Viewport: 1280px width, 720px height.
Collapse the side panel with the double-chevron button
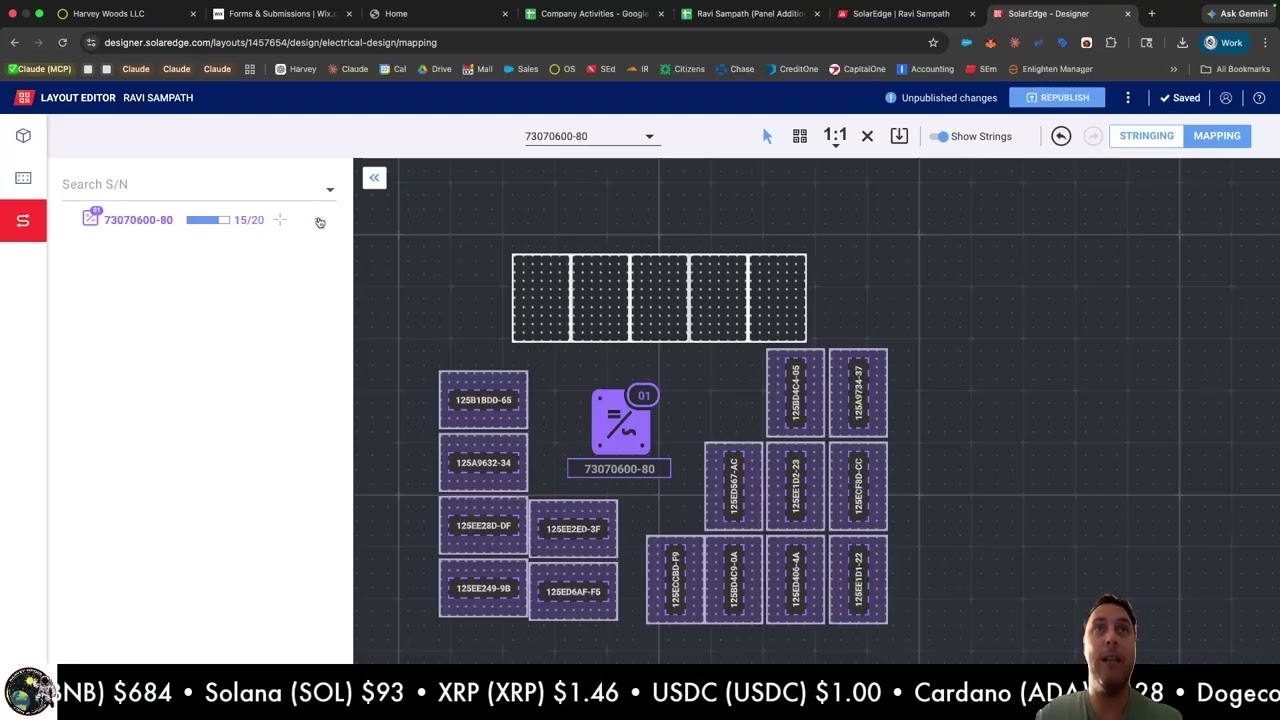[374, 178]
